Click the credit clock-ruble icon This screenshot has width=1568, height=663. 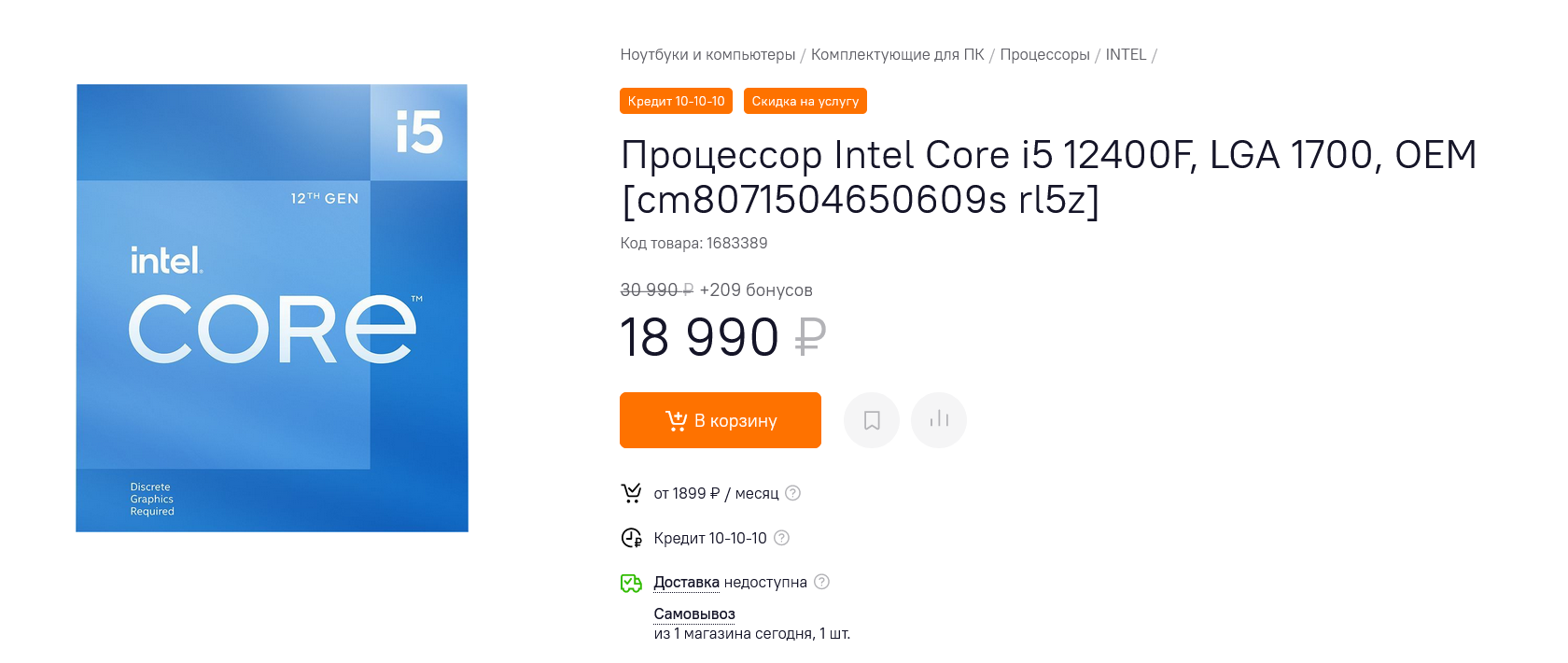[632, 538]
